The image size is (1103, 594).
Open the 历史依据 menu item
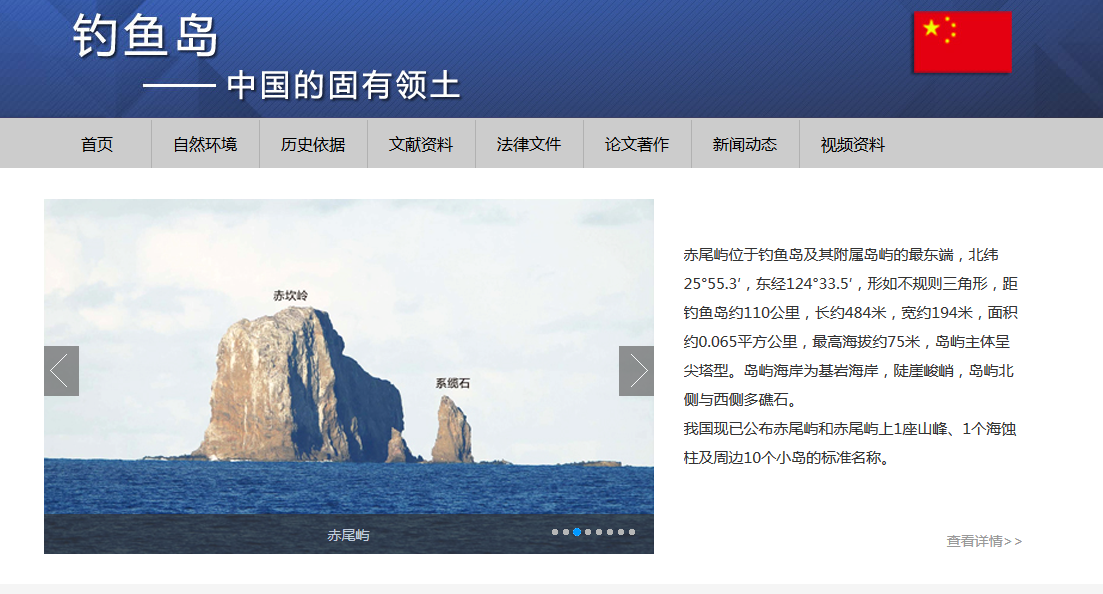pyautogui.click(x=313, y=144)
